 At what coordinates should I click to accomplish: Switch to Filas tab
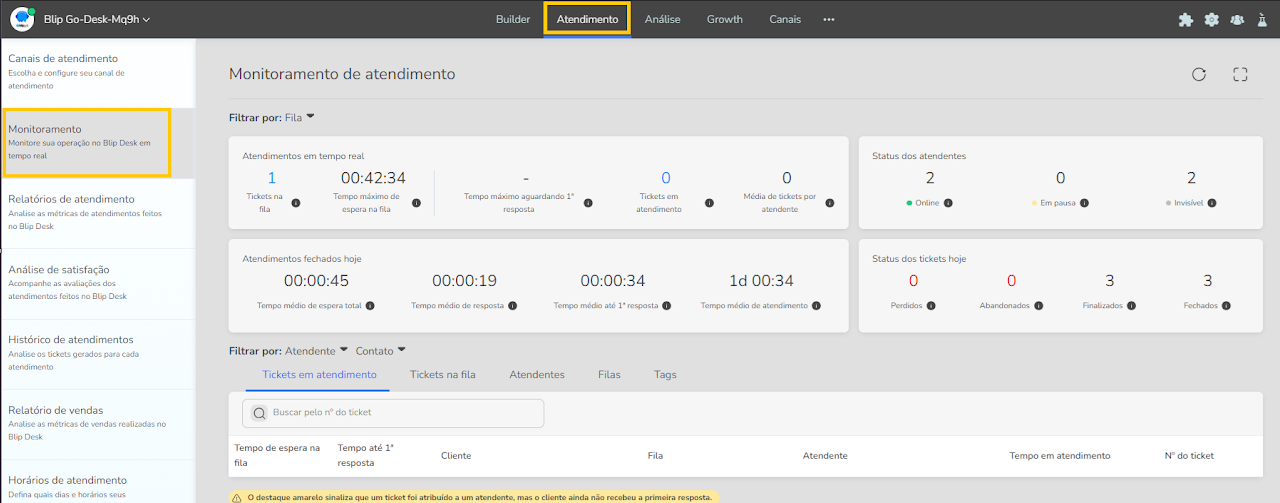(x=609, y=374)
